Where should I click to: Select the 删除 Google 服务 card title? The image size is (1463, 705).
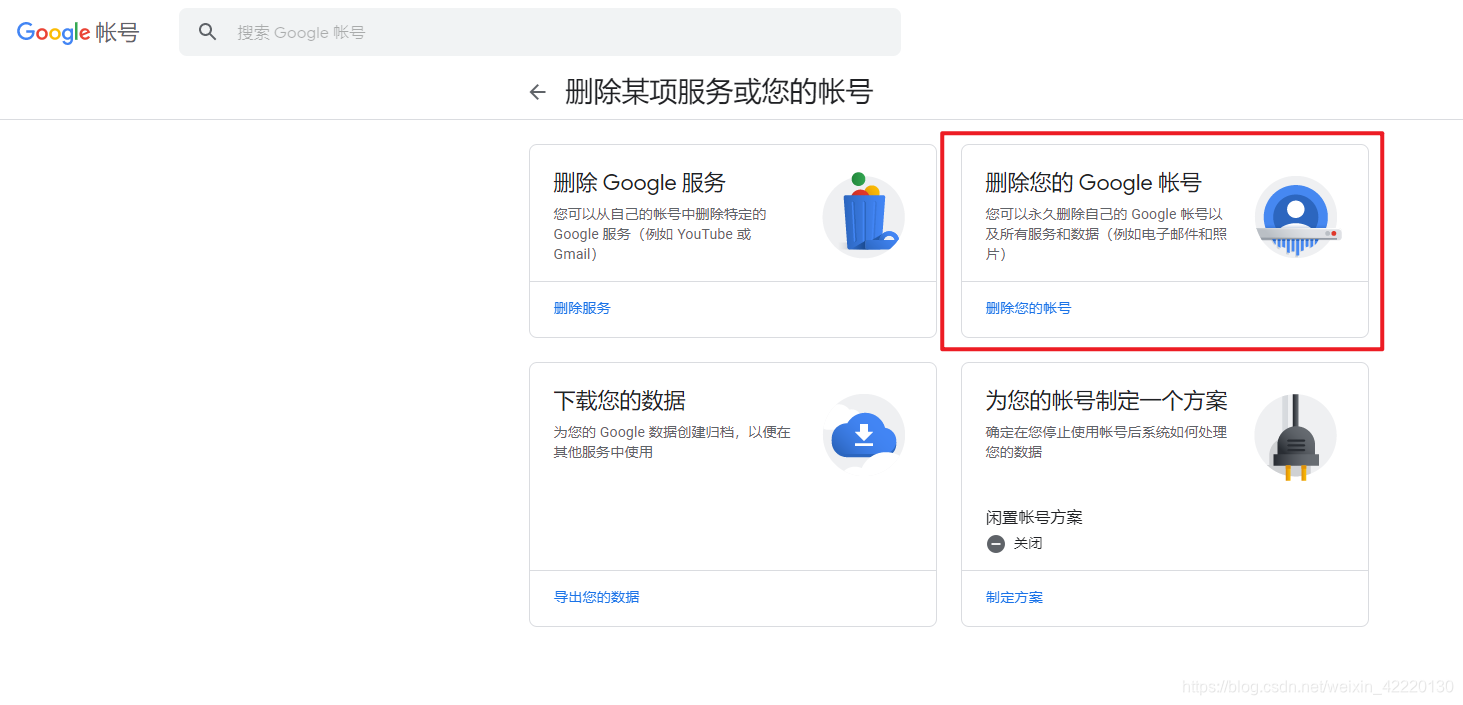[x=639, y=183]
